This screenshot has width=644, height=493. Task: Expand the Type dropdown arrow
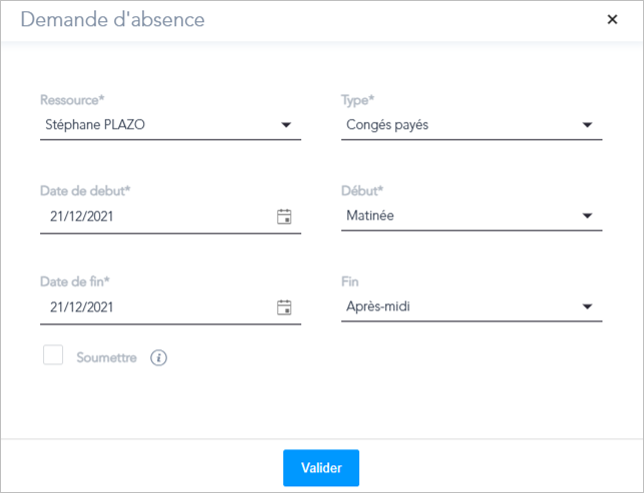[587, 125]
